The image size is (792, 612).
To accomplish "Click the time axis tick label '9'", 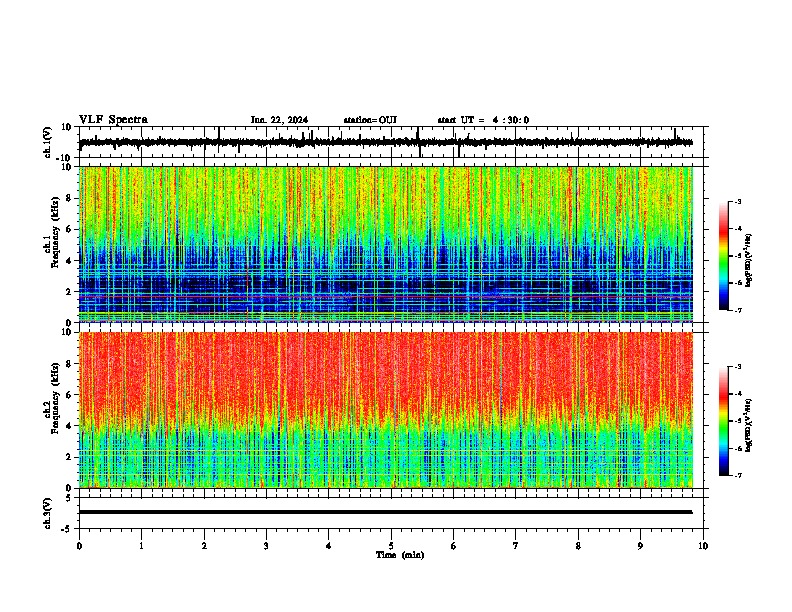I will click(x=640, y=546).
